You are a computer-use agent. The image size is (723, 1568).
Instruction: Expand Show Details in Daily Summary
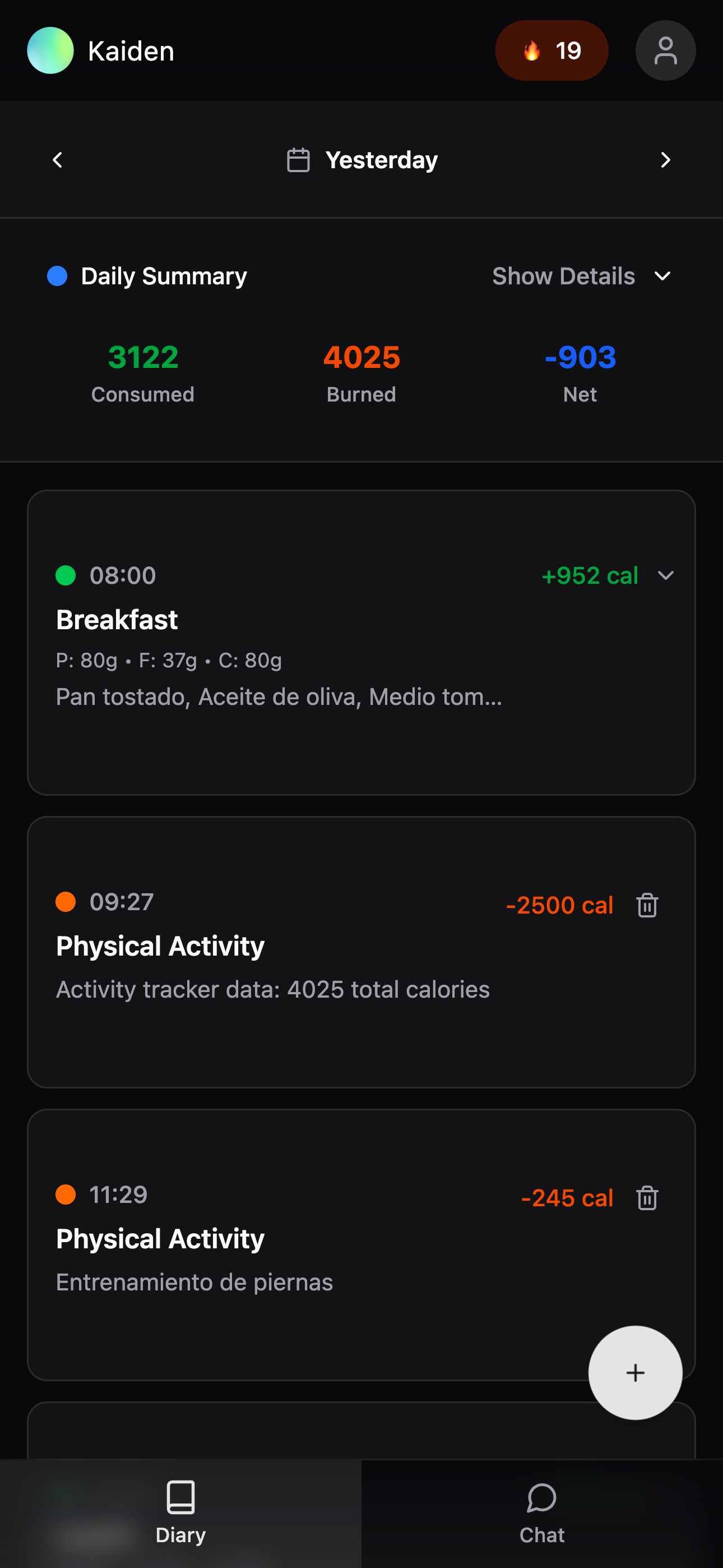(581, 276)
